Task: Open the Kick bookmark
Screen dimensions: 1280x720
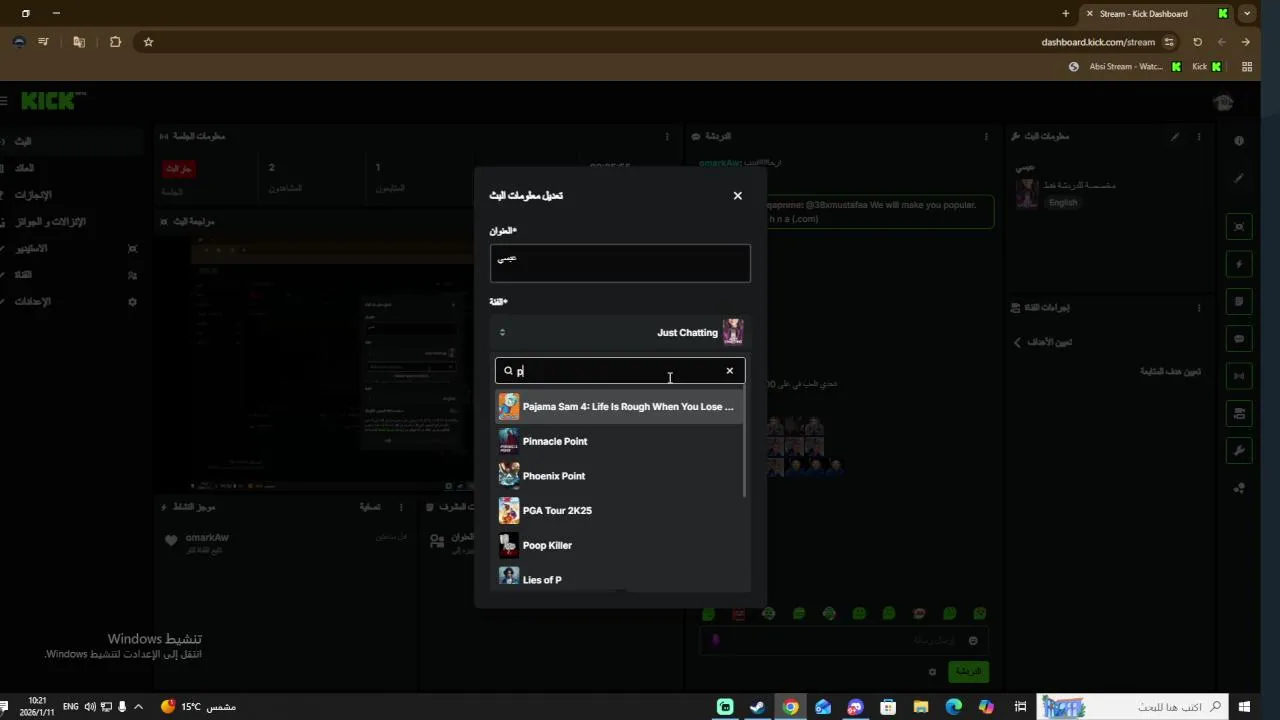Action: click(1207, 67)
